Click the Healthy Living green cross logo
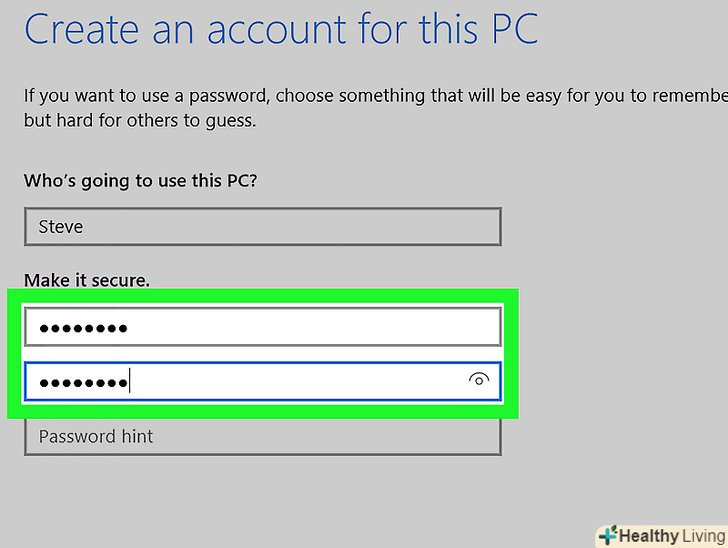This screenshot has width=728, height=548. tap(606, 536)
